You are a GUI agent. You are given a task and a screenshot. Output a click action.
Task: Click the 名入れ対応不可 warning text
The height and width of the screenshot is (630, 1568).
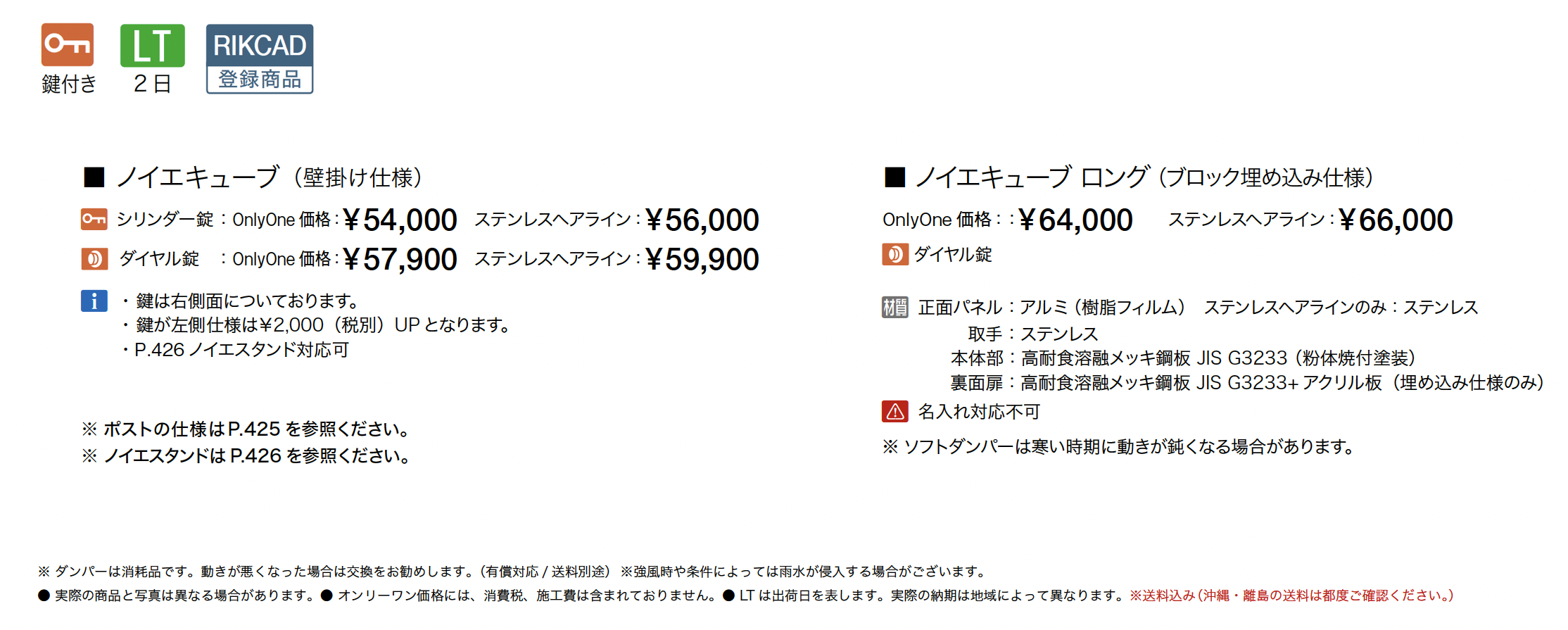[979, 412]
